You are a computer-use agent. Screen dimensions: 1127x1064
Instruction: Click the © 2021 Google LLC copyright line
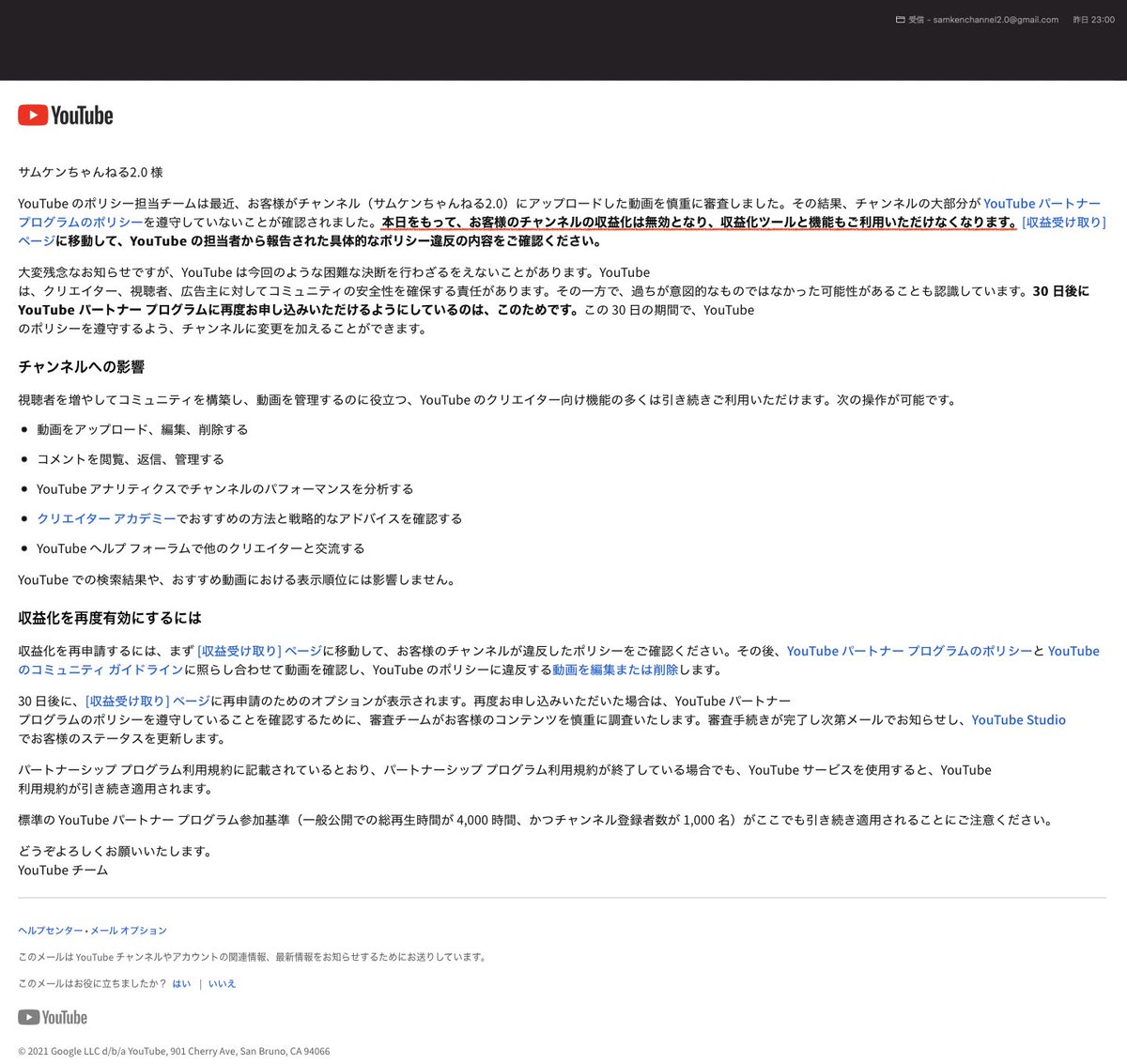pos(174,1051)
